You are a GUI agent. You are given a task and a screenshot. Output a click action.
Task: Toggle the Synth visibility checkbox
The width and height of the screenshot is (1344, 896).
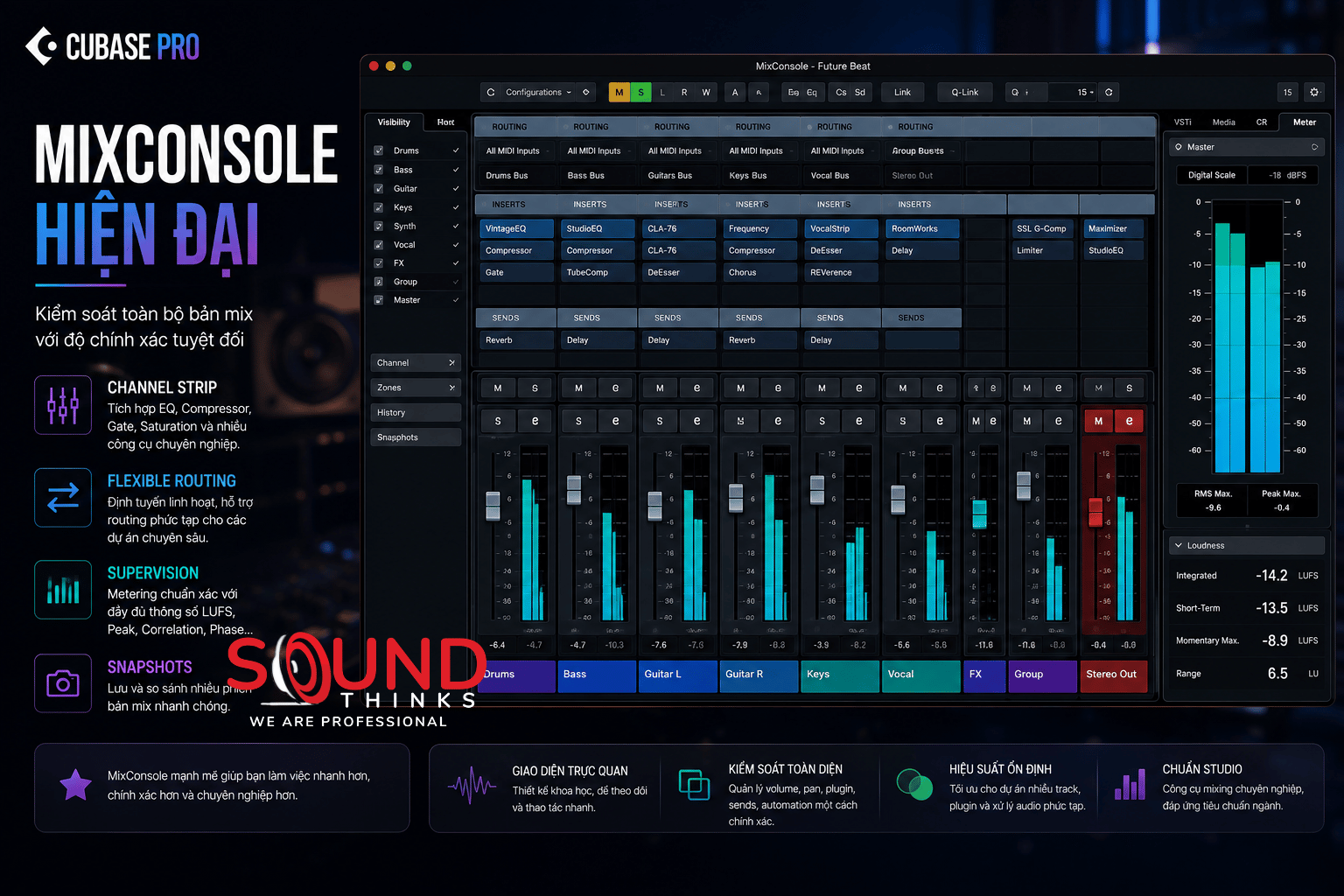(x=379, y=226)
